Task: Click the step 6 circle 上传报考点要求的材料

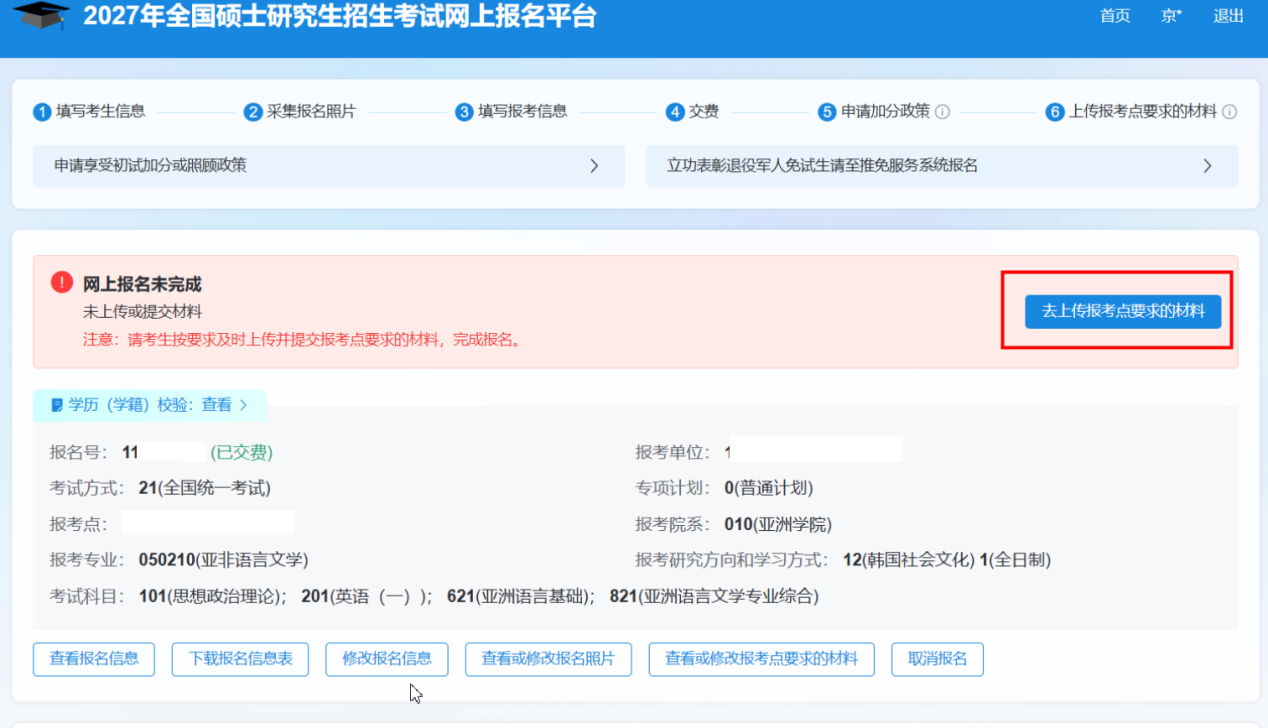Action: pyautogui.click(x=1055, y=112)
